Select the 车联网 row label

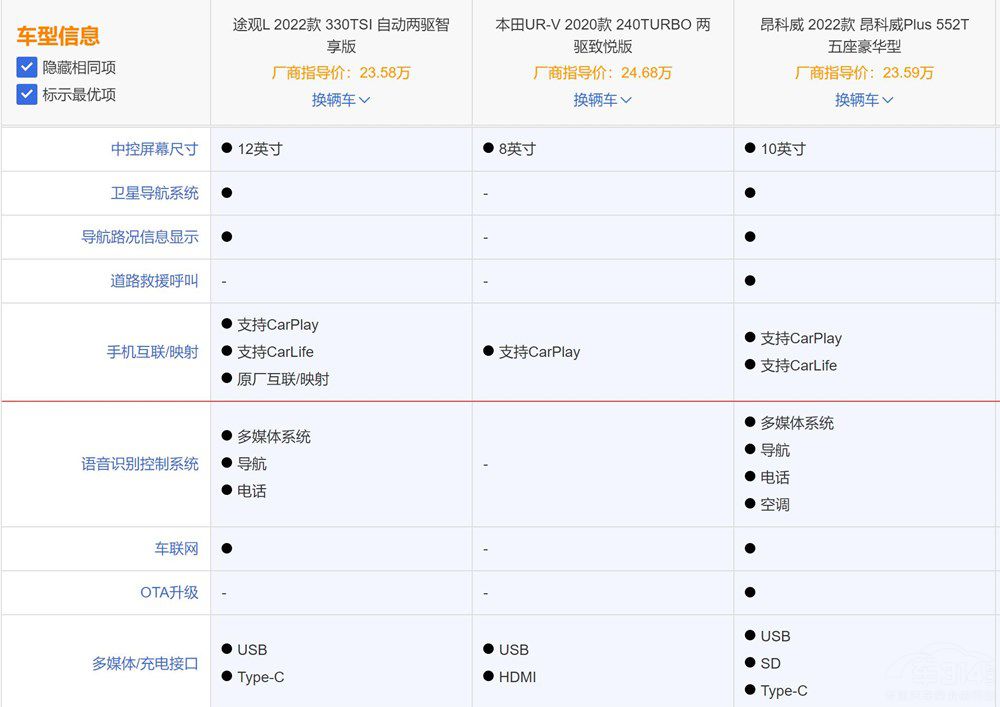176,549
